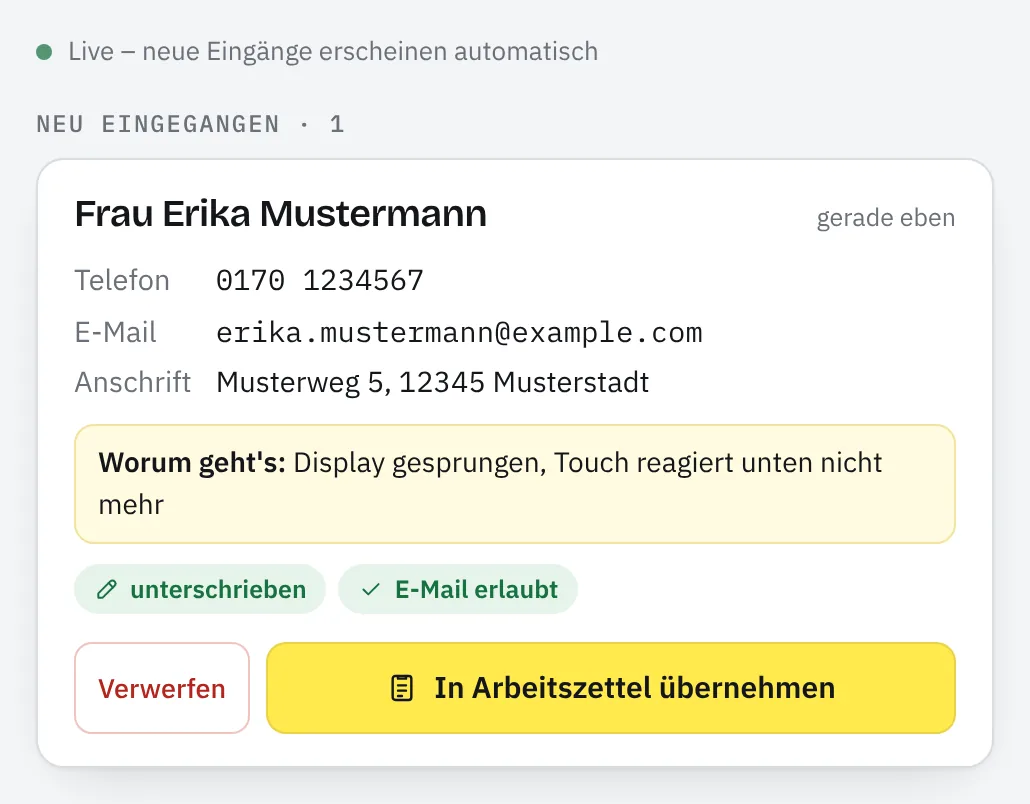Click phone number 0170 1234567
Image resolution: width=1030 pixels, height=804 pixels.
[x=320, y=280]
